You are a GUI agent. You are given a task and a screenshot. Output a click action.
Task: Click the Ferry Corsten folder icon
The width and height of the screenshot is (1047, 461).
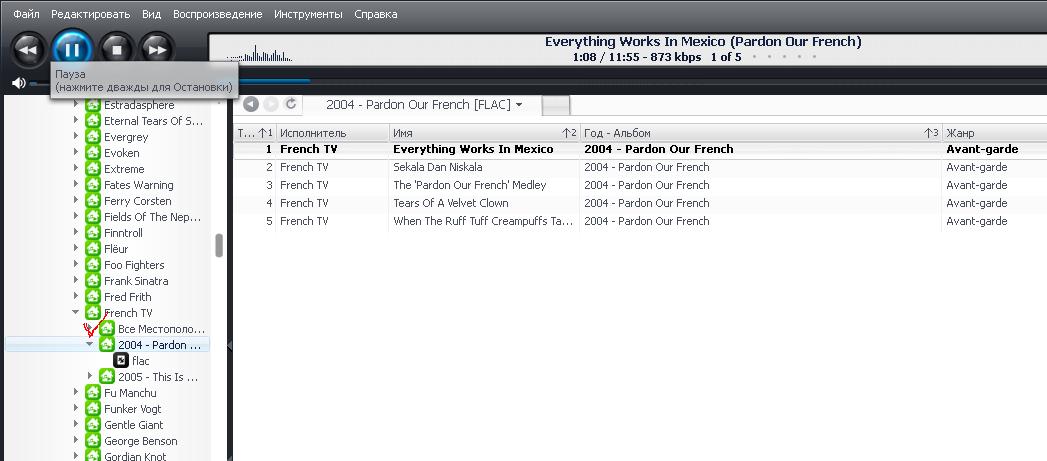click(93, 201)
